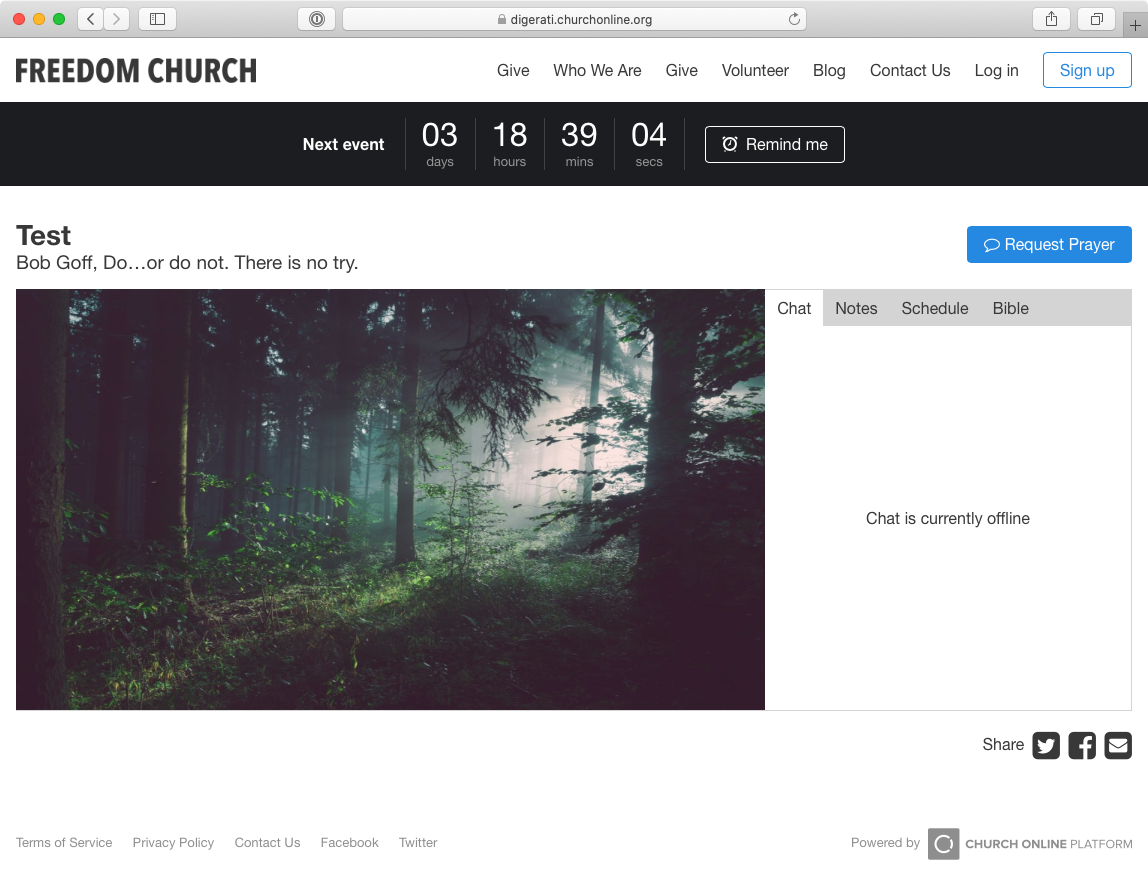
Task: Click the forest video thumbnail
Action: coord(390,500)
